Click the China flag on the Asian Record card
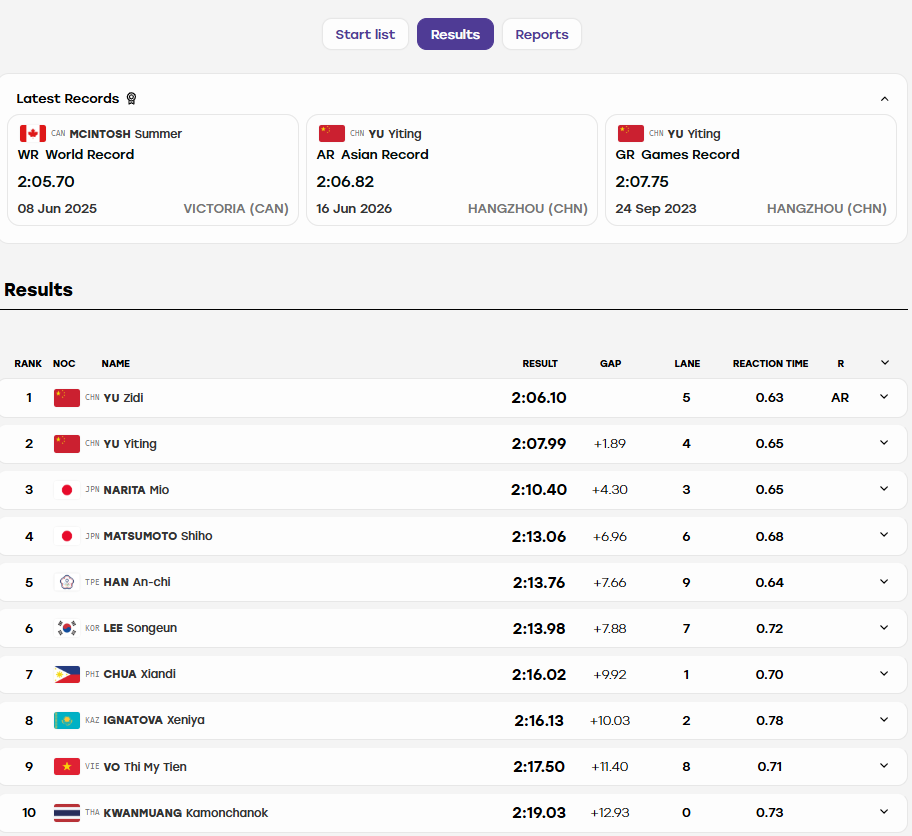The height and width of the screenshot is (836, 912). (x=332, y=134)
